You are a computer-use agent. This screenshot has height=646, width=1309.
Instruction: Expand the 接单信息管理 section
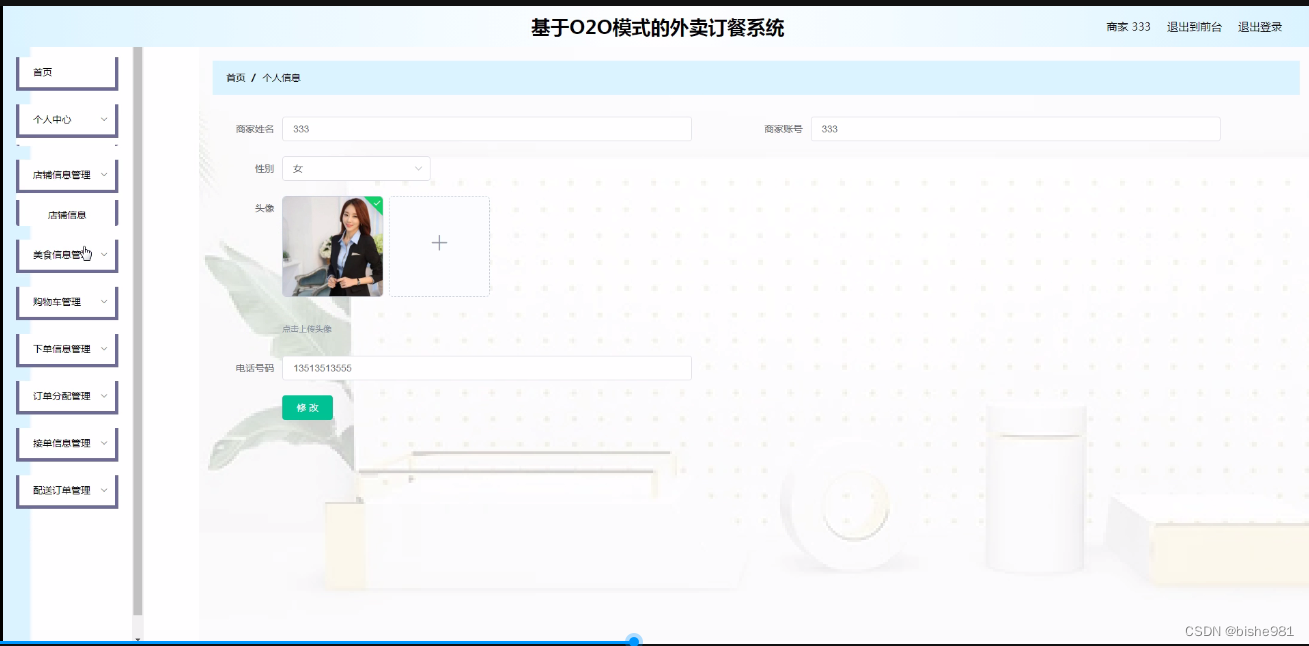coord(66,442)
